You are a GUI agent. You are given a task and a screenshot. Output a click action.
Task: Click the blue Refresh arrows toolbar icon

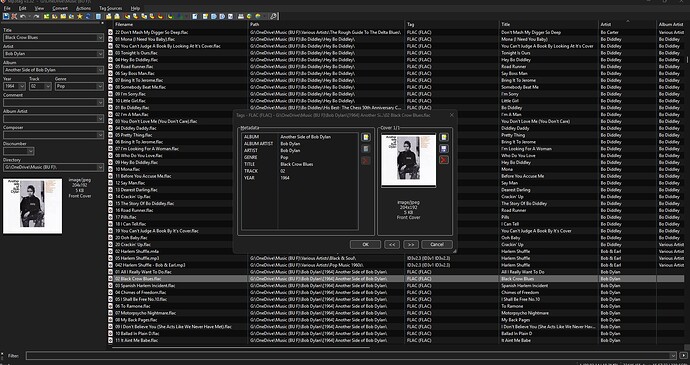(88, 16)
